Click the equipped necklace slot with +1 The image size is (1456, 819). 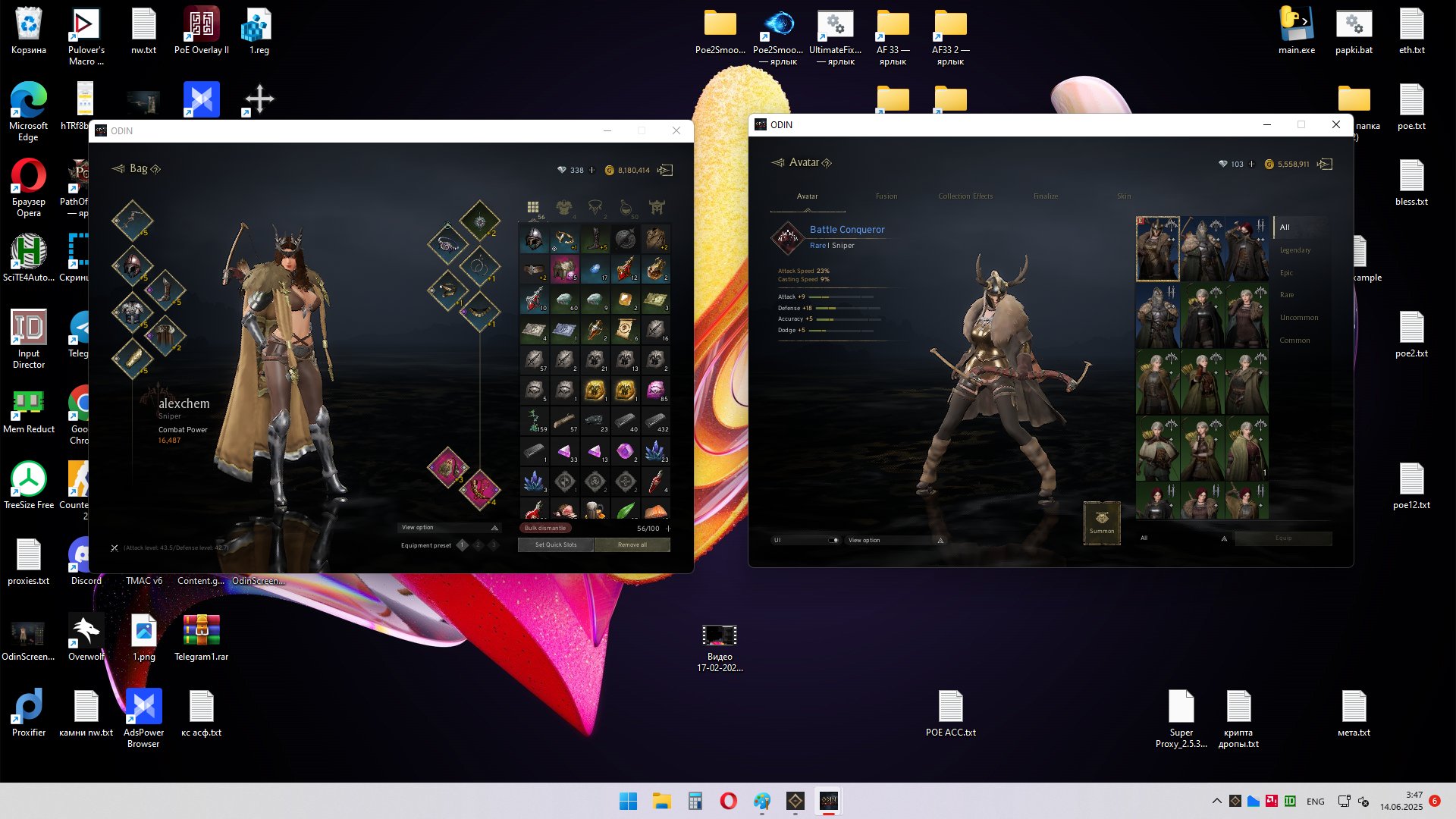point(479,312)
